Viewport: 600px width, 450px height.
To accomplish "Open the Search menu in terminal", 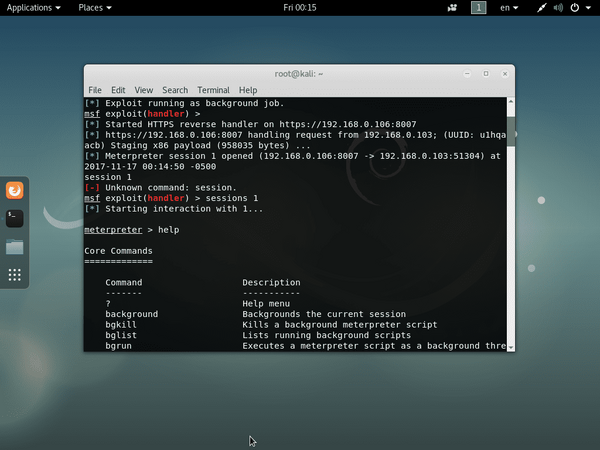I will [175, 90].
